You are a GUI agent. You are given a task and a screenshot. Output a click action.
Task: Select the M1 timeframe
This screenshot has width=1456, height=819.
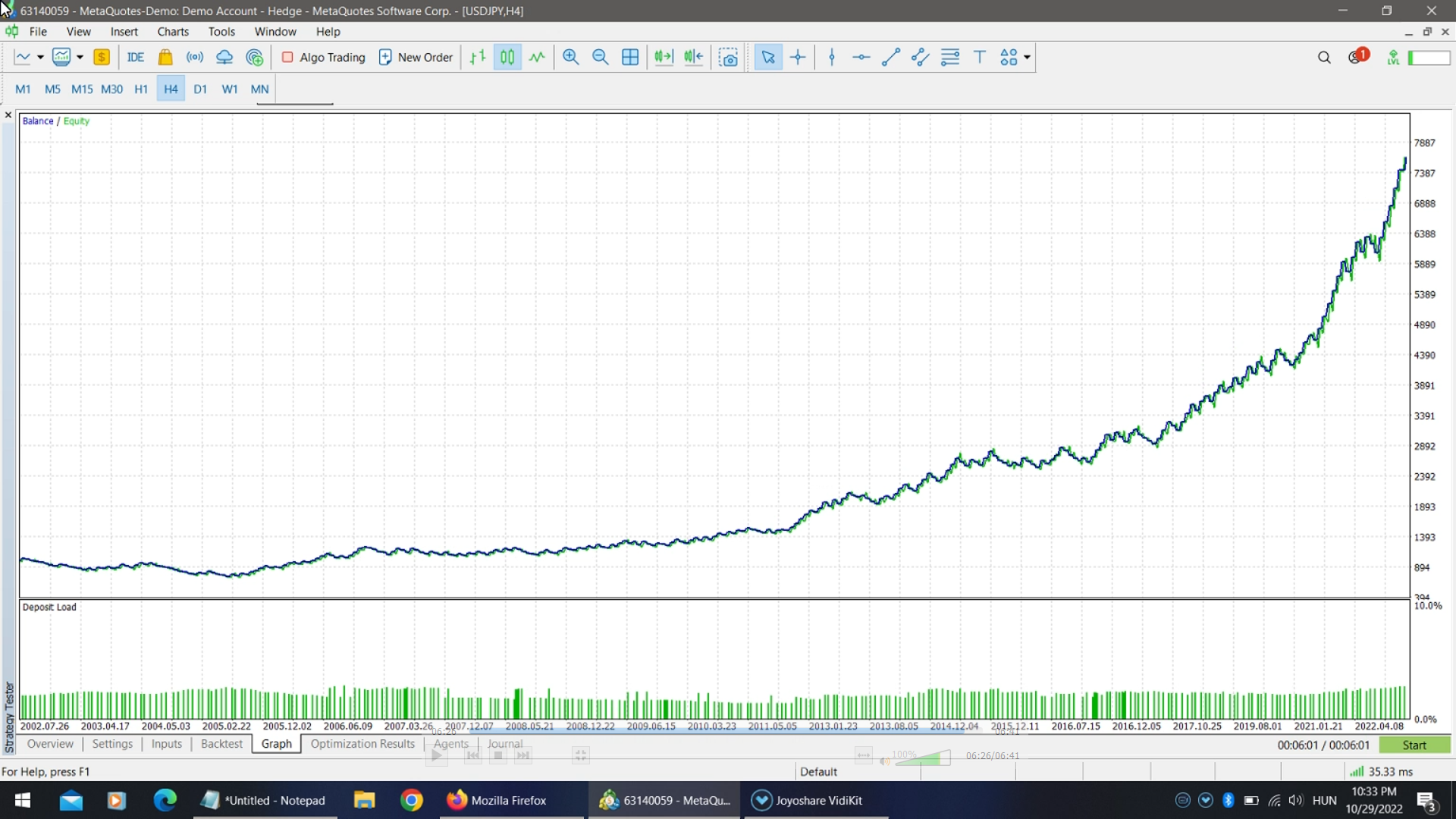[23, 89]
